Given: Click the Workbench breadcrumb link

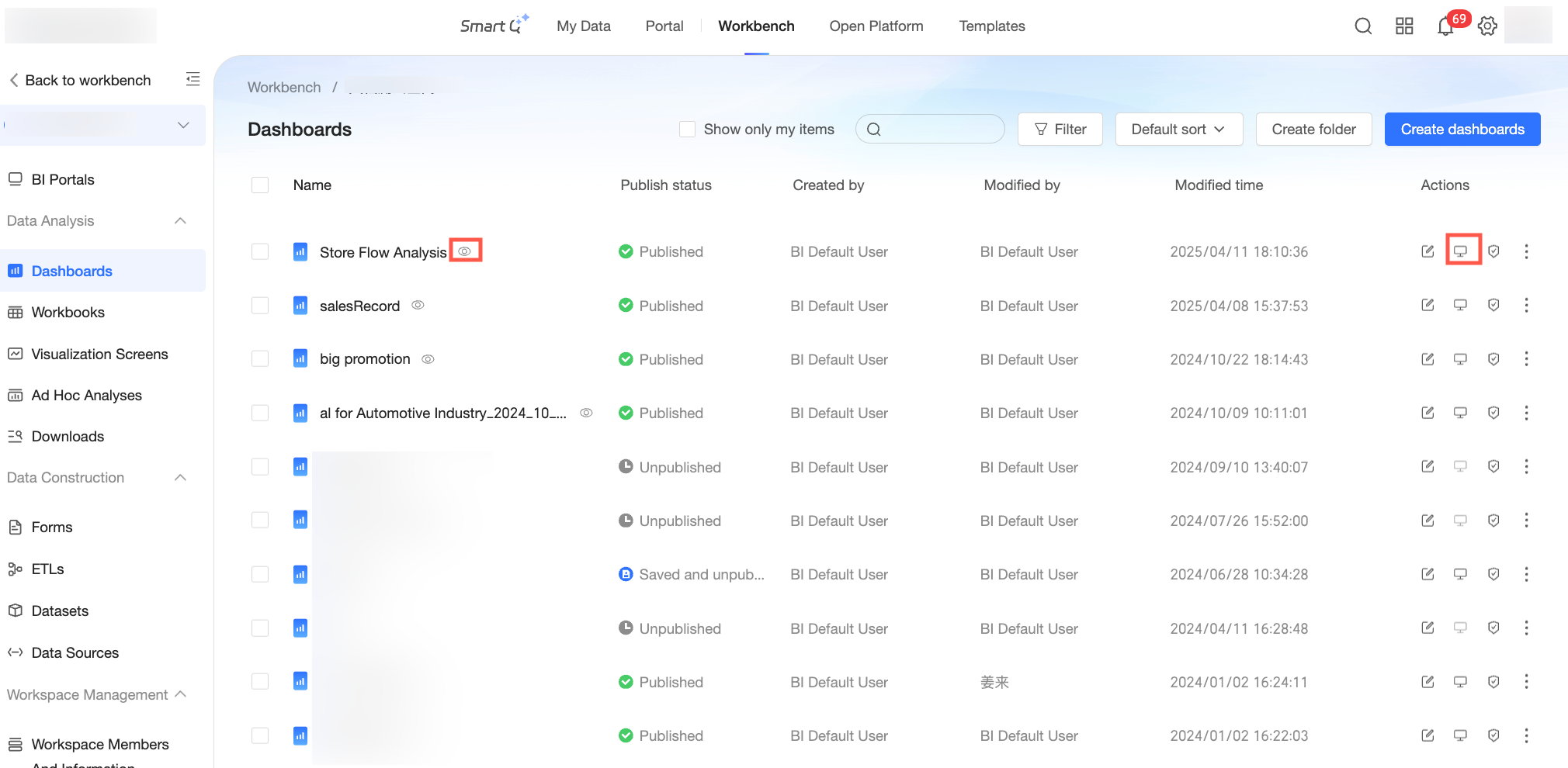Looking at the screenshot, I should (284, 87).
